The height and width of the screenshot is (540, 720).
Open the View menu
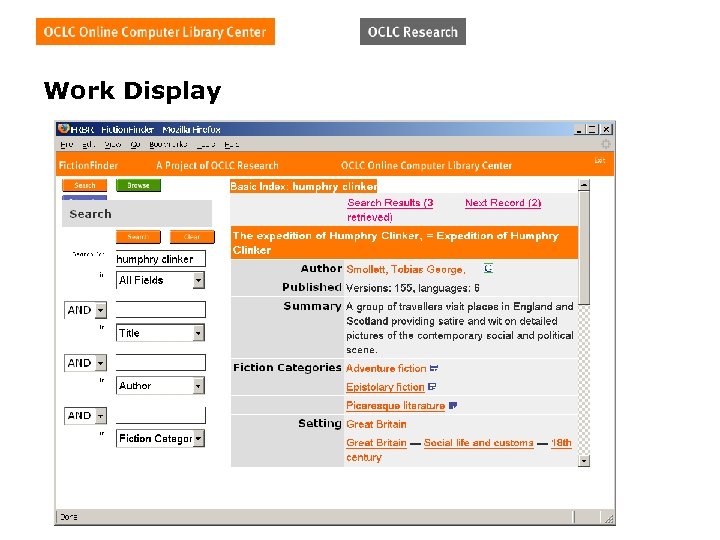pos(112,145)
